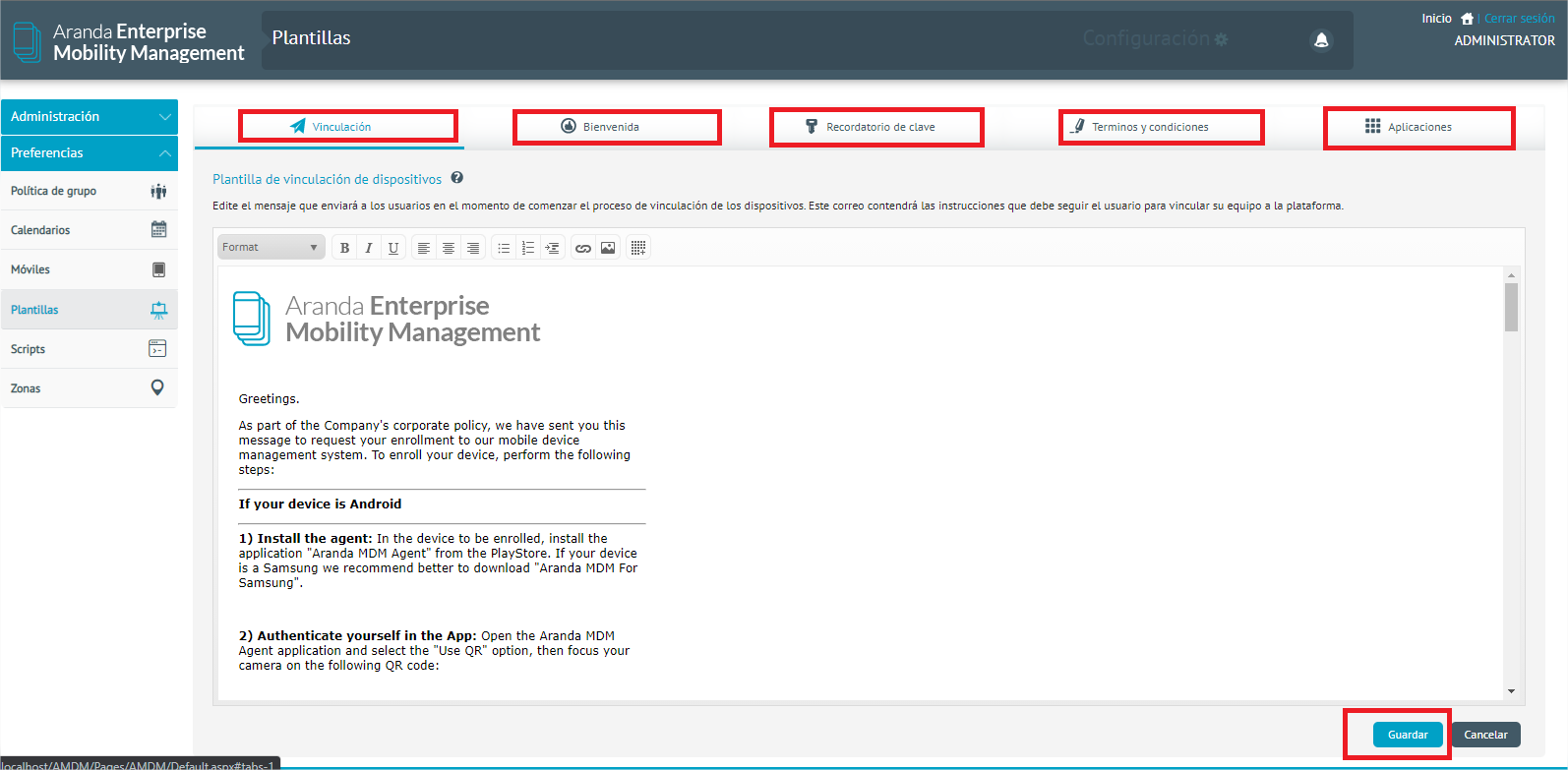Switch to the Vinculación tab
This screenshot has width=1568, height=770.
coord(330,127)
